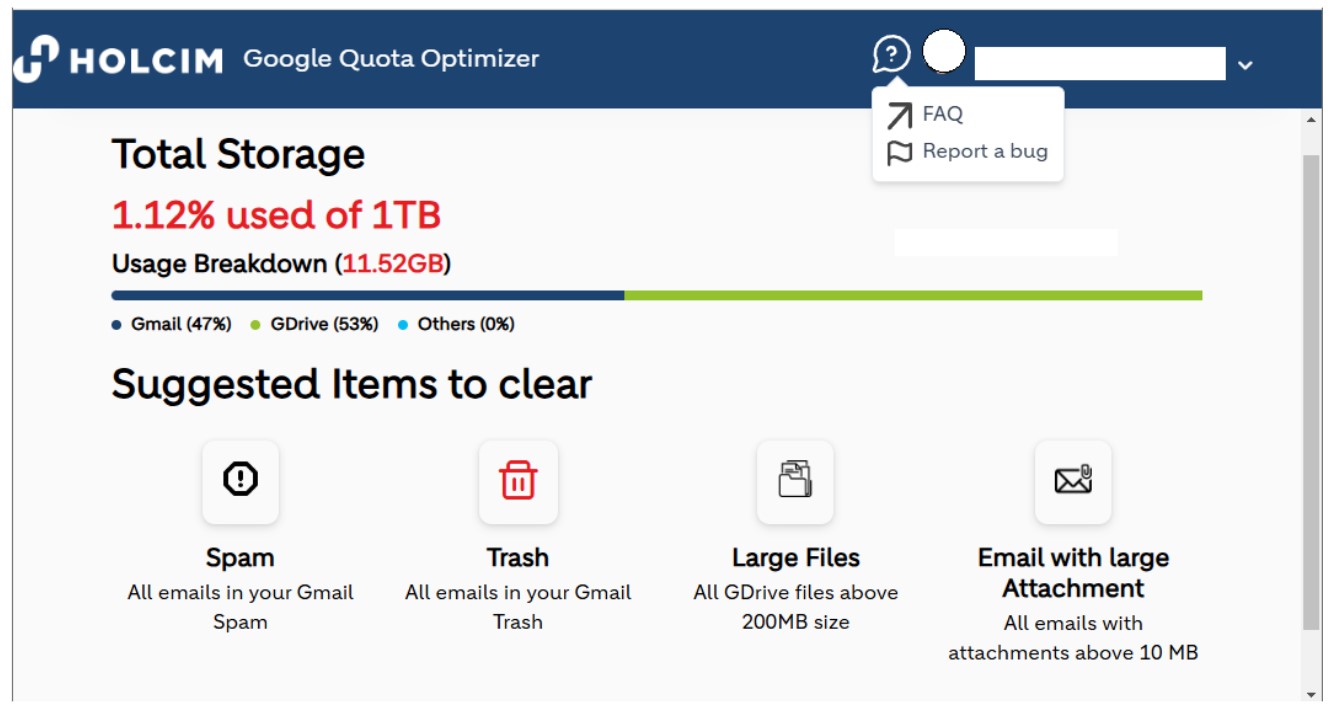Image resolution: width=1336 pixels, height=717 pixels.
Task: Click the Trash heading link
Action: coord(518,557)
